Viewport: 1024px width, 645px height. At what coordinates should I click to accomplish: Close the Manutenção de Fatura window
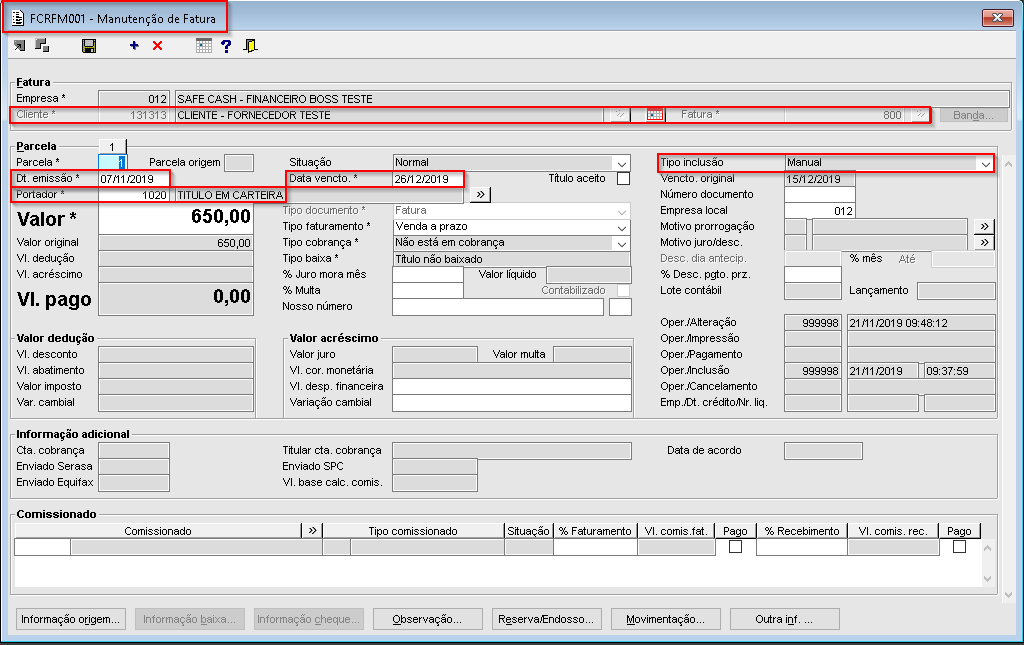coord(997,18)
